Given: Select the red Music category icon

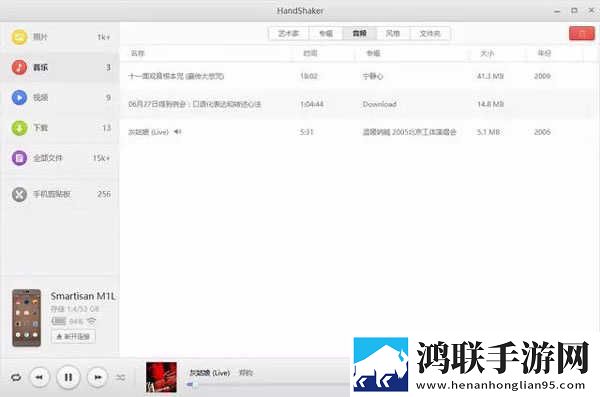Looking at the screenshot, I should point(19,67).
